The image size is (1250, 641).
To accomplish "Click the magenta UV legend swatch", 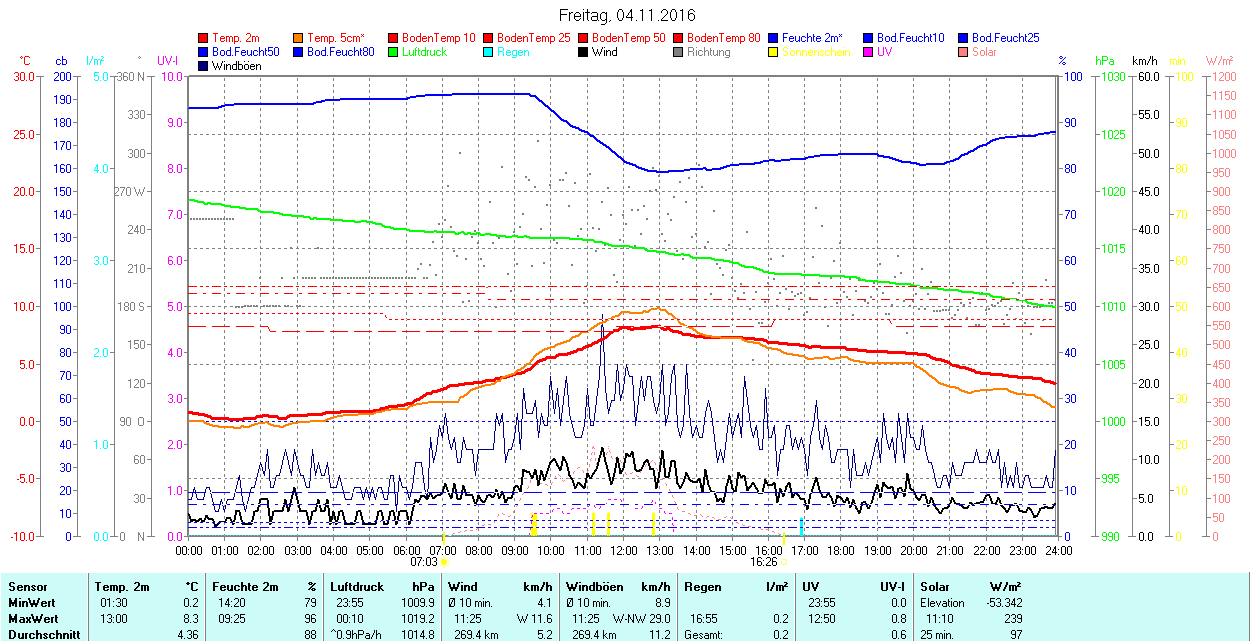I will [869, 52].
